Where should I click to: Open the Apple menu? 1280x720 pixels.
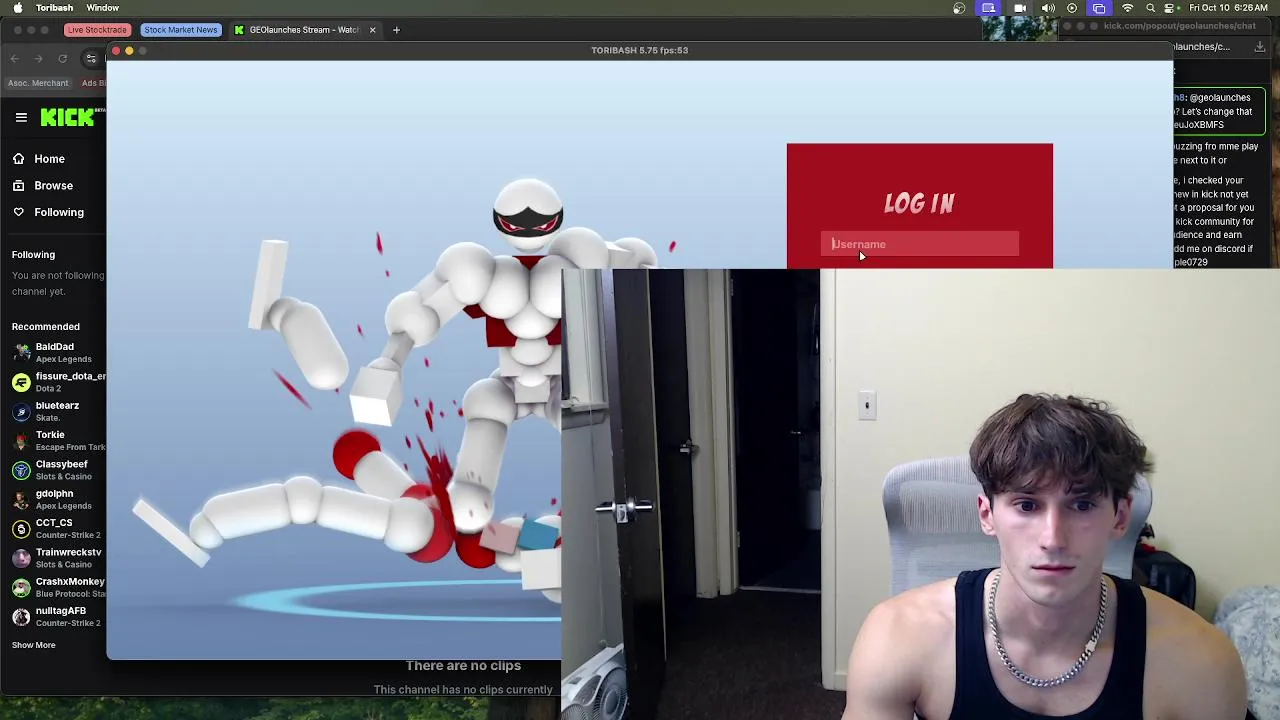18,8
